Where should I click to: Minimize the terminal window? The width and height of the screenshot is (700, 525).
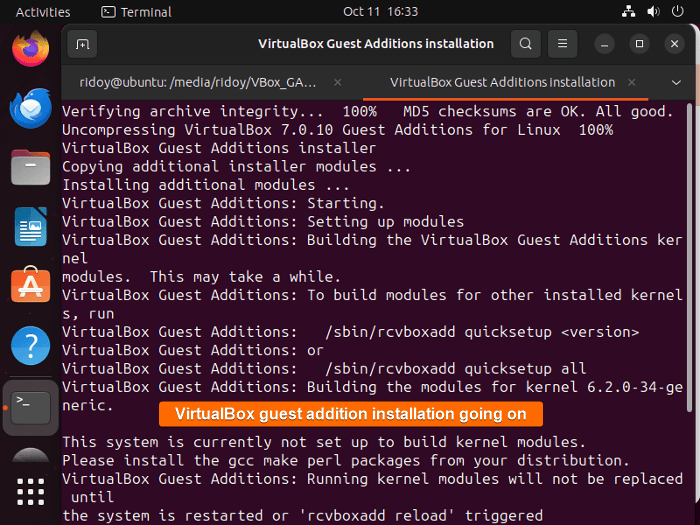604,44
